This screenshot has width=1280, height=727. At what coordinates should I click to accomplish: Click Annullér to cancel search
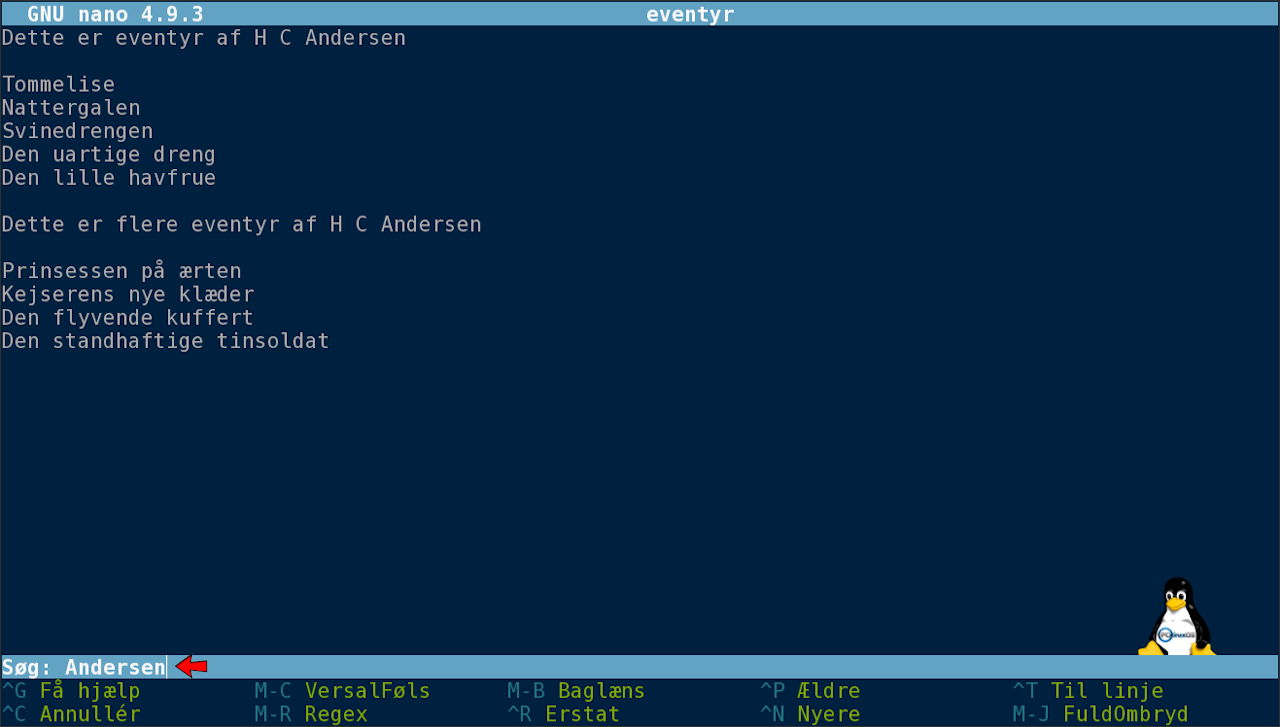(71, 714)
